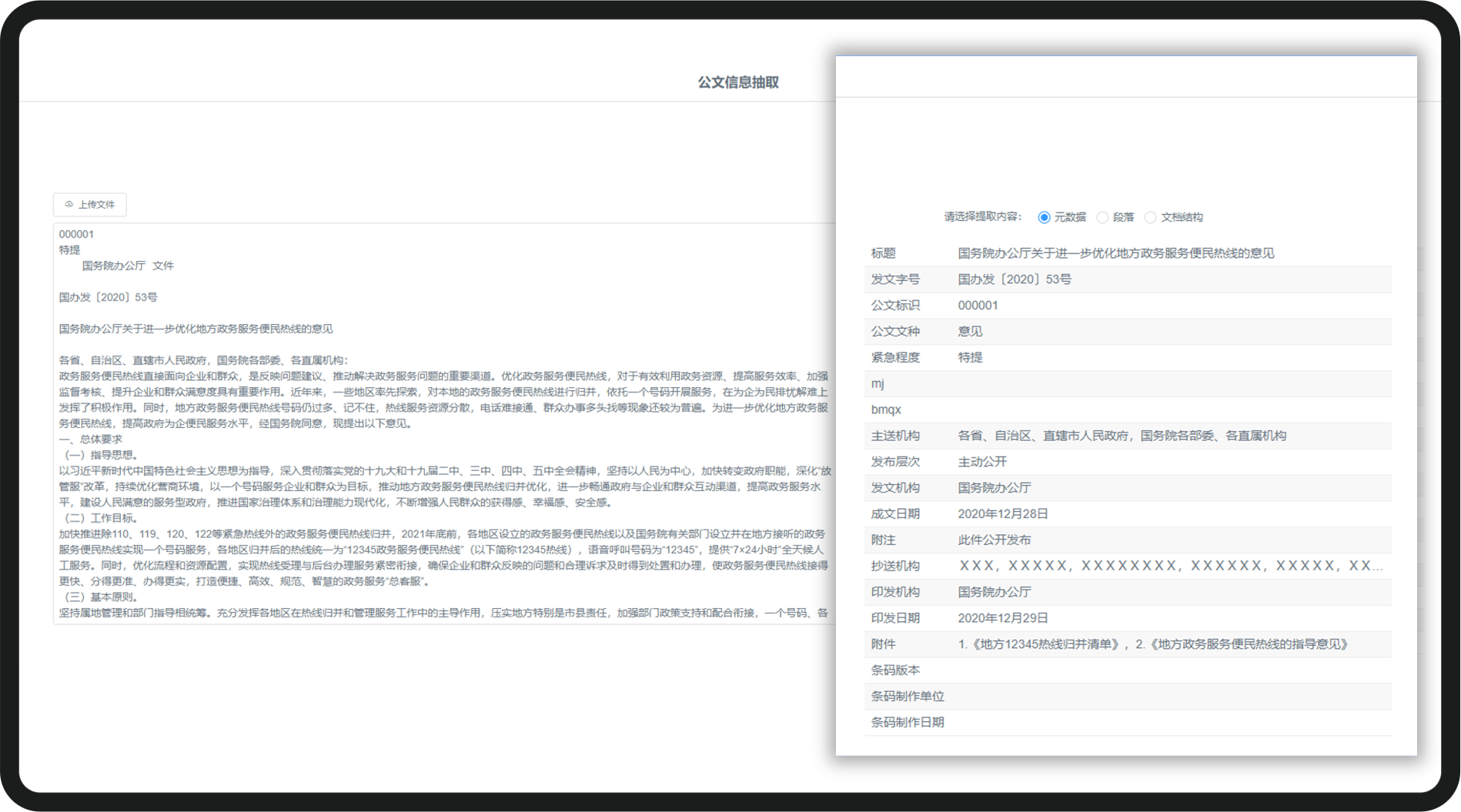The height and width of the screenshot is (812, 1461).
Task: Click the （三）基本原则 heading in document
Action: click(x=99, y=597)
